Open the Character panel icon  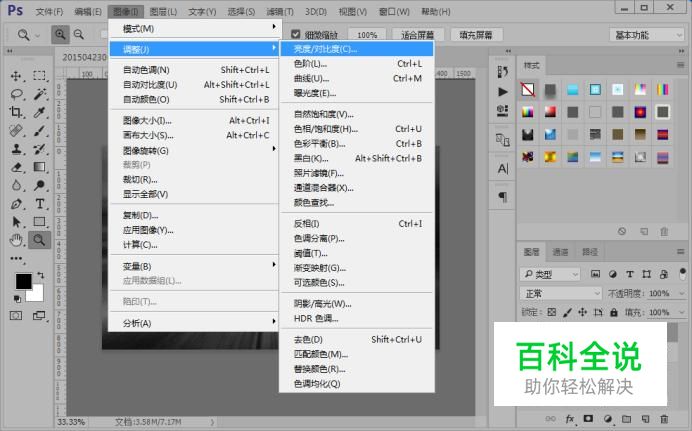point(502,169)
